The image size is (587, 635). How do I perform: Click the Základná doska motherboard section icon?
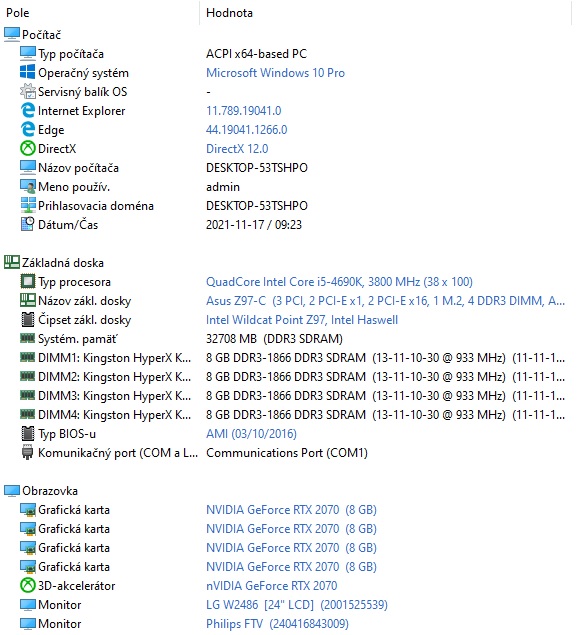coord(12,262)
